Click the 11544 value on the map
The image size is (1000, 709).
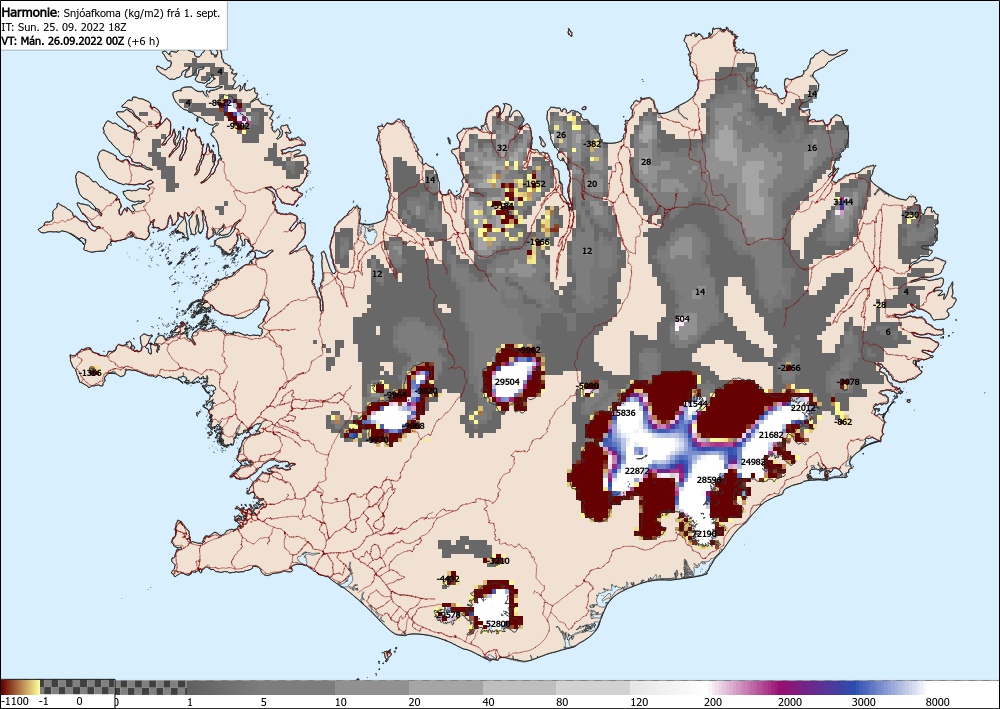(x=695, y=404)
